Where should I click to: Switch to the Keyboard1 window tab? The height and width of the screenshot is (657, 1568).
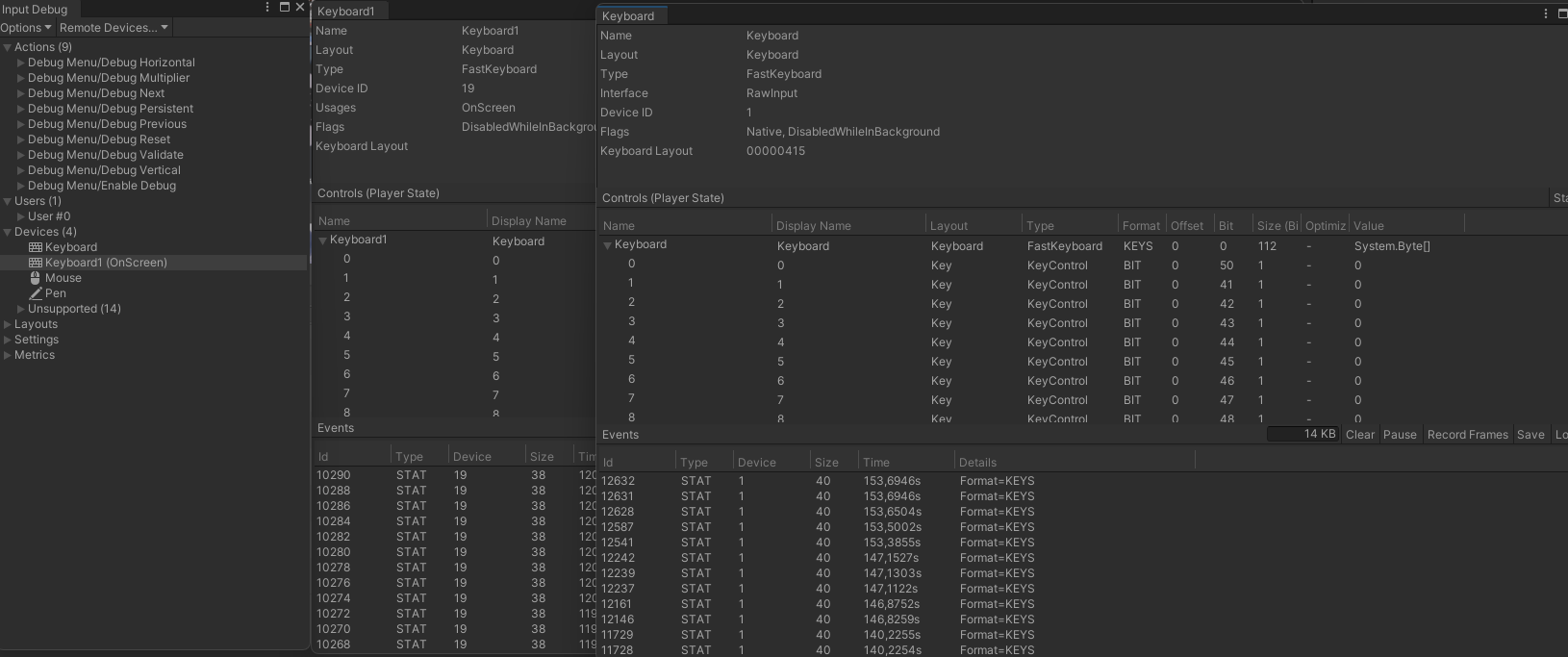tap(346, 12)
